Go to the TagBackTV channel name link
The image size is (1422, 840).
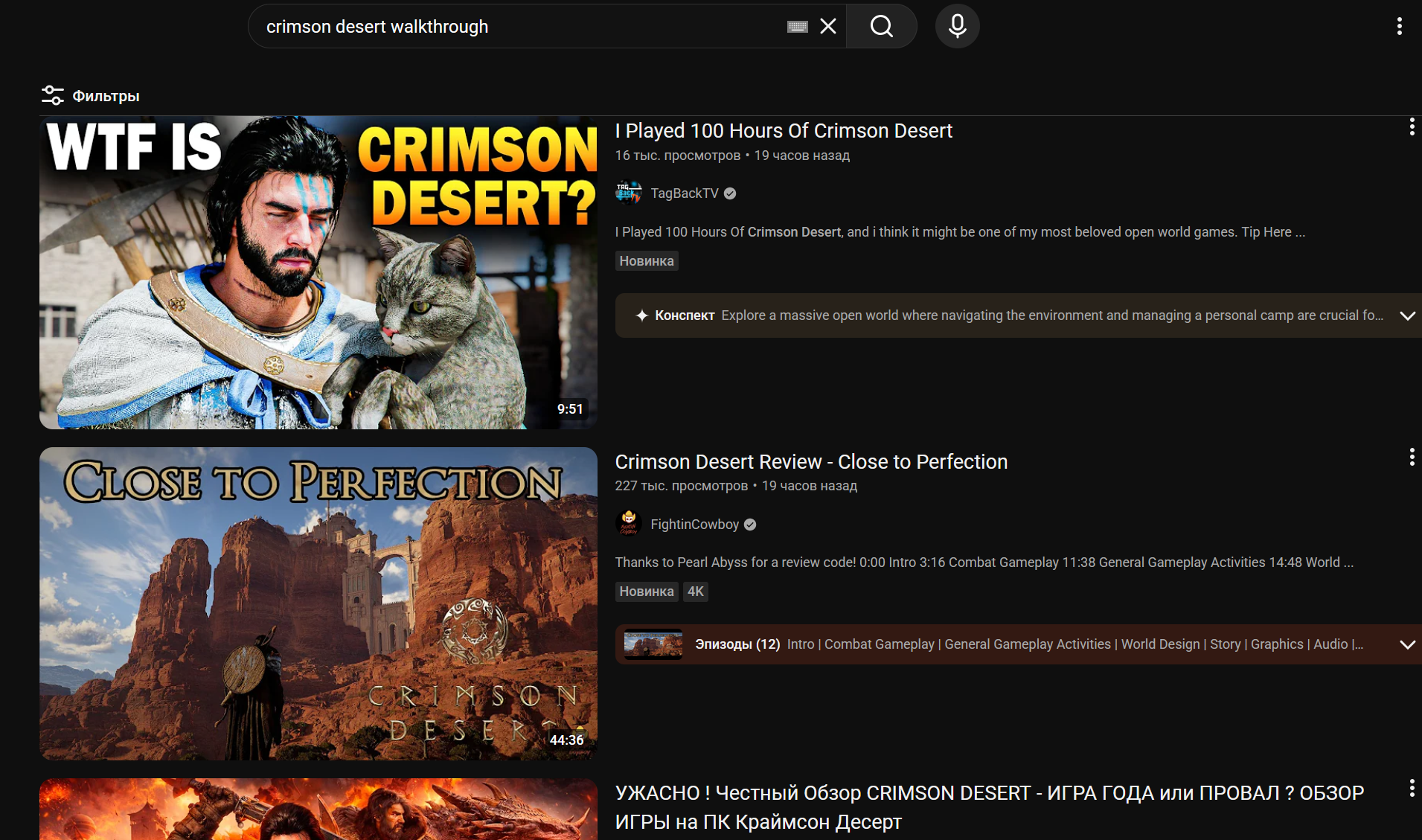click(685, 193)
